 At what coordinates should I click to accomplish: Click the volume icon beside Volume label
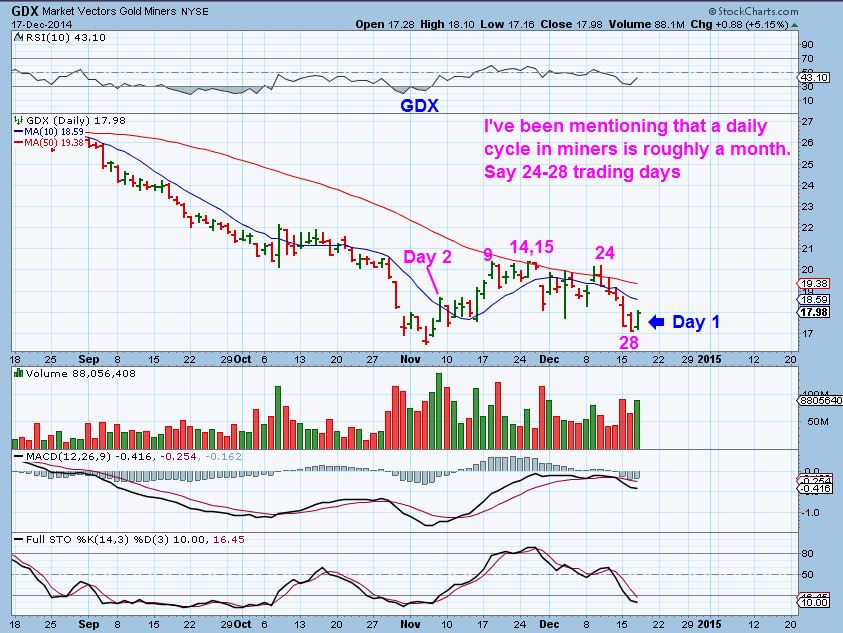click(x=18, y=373)
